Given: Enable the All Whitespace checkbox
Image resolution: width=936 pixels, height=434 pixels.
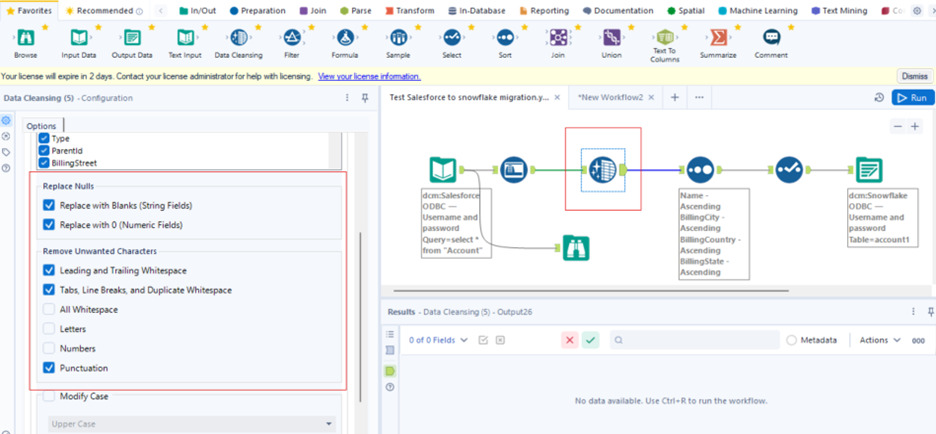Looking at the screenshot, I should pyautogui.click(x=49, y=310).
